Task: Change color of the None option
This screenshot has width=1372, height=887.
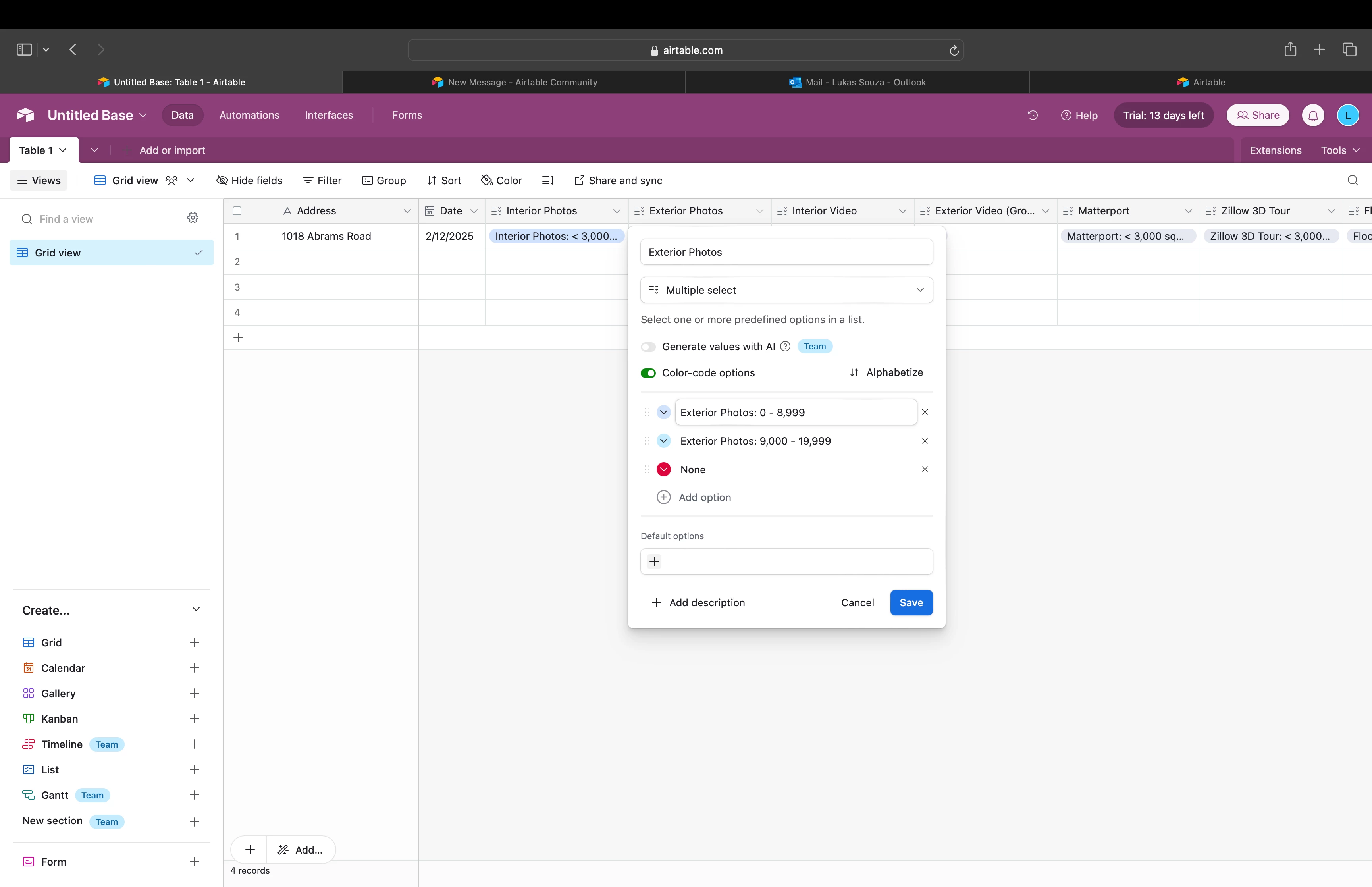Action: pos(663,469)
